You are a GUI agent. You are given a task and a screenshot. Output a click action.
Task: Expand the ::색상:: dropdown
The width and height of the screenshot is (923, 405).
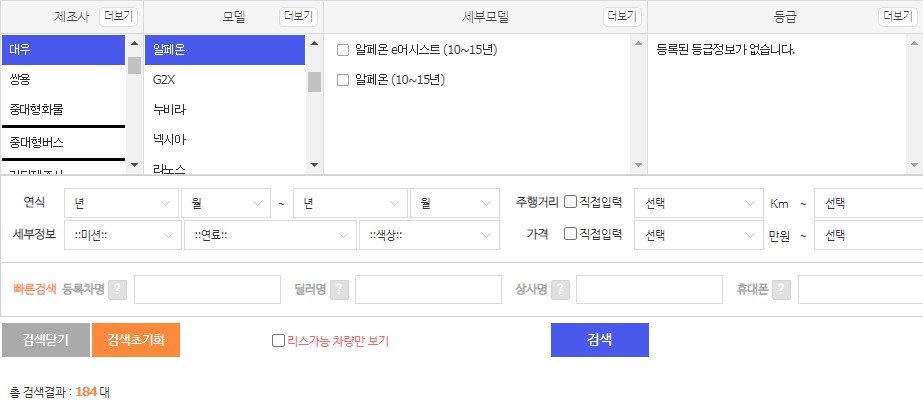pyautogui.click(x=430, y=235)
